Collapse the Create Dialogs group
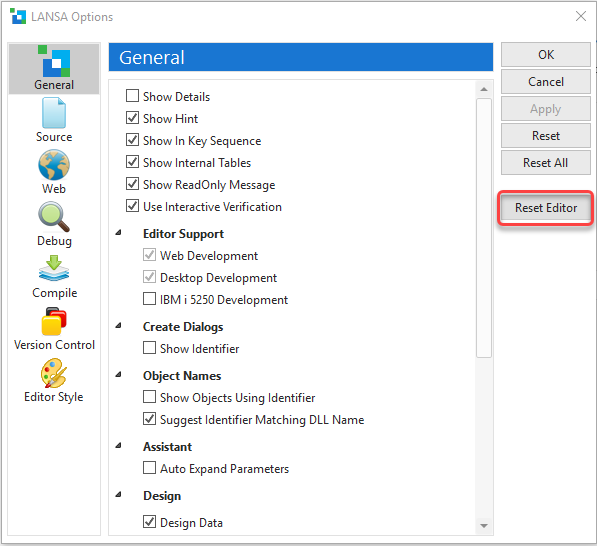Viewport: 597px width, 546px height. point(118,326)
